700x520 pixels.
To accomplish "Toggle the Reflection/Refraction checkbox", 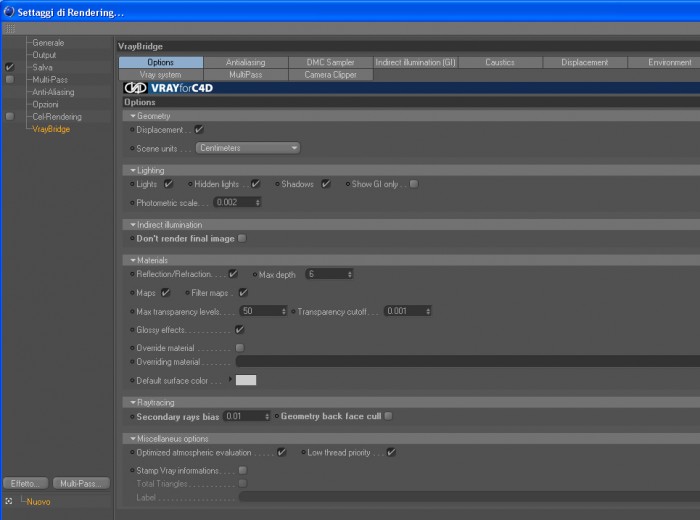I will [233, 274].
